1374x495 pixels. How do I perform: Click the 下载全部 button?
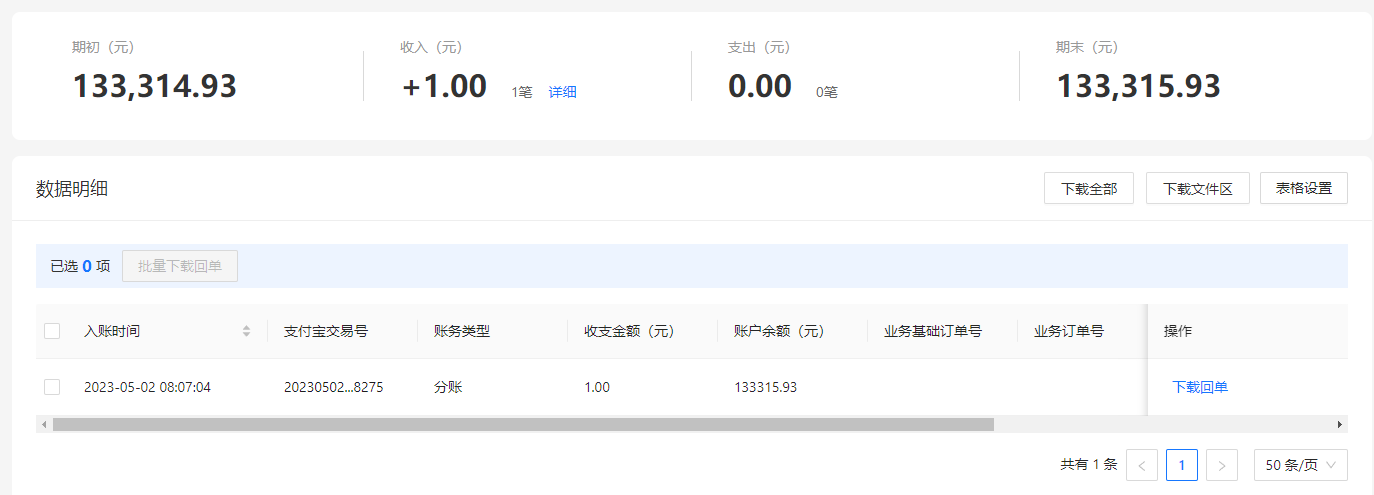coord(1089,188)
